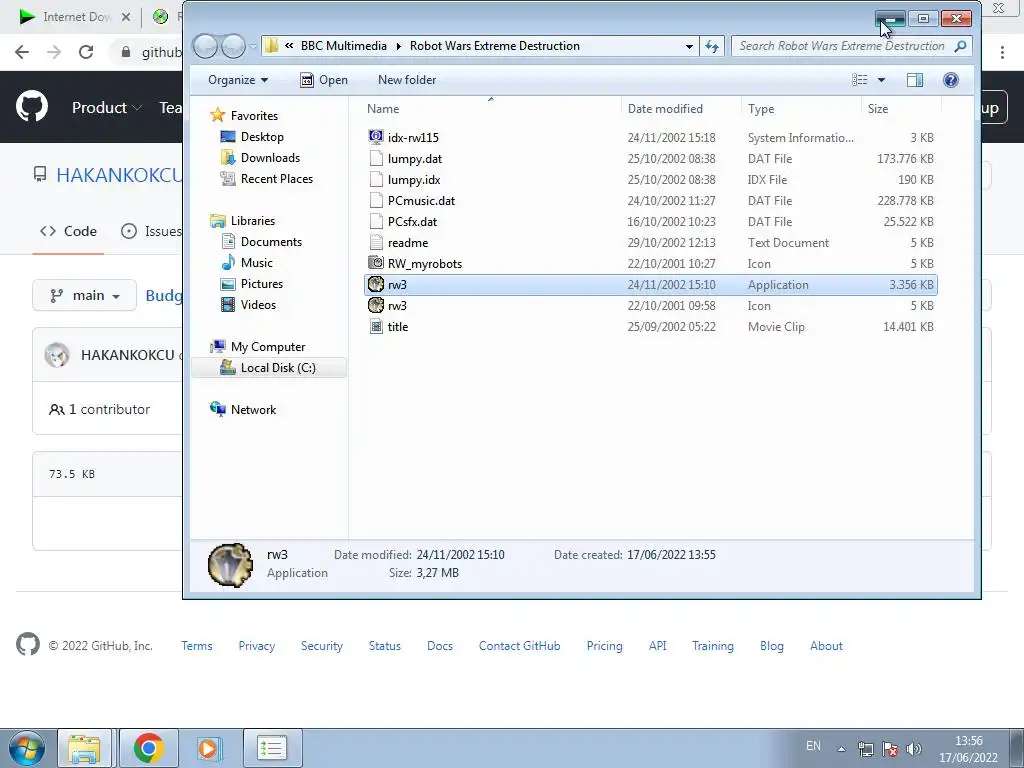
Task: Open the About footer link on GitHub
Action: pyautogui.click(x=826, y=646)
